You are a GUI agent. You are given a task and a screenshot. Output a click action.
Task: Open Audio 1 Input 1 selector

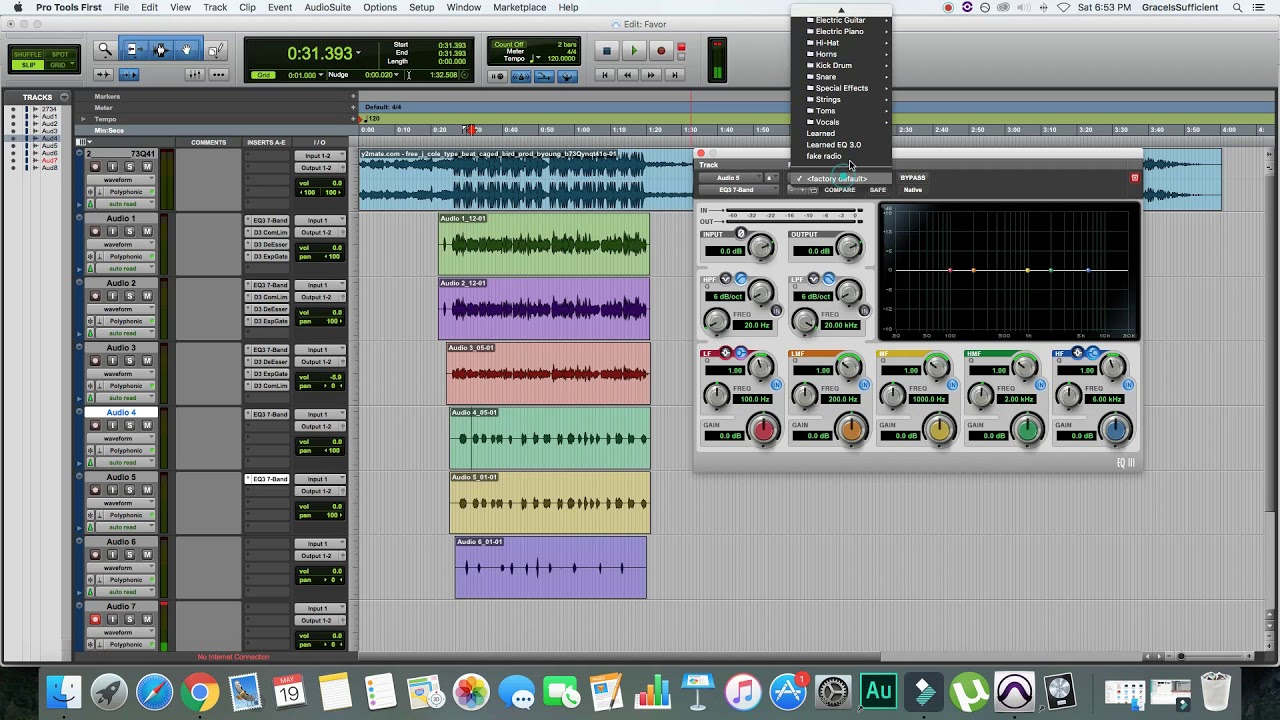(x=318, y=220)
